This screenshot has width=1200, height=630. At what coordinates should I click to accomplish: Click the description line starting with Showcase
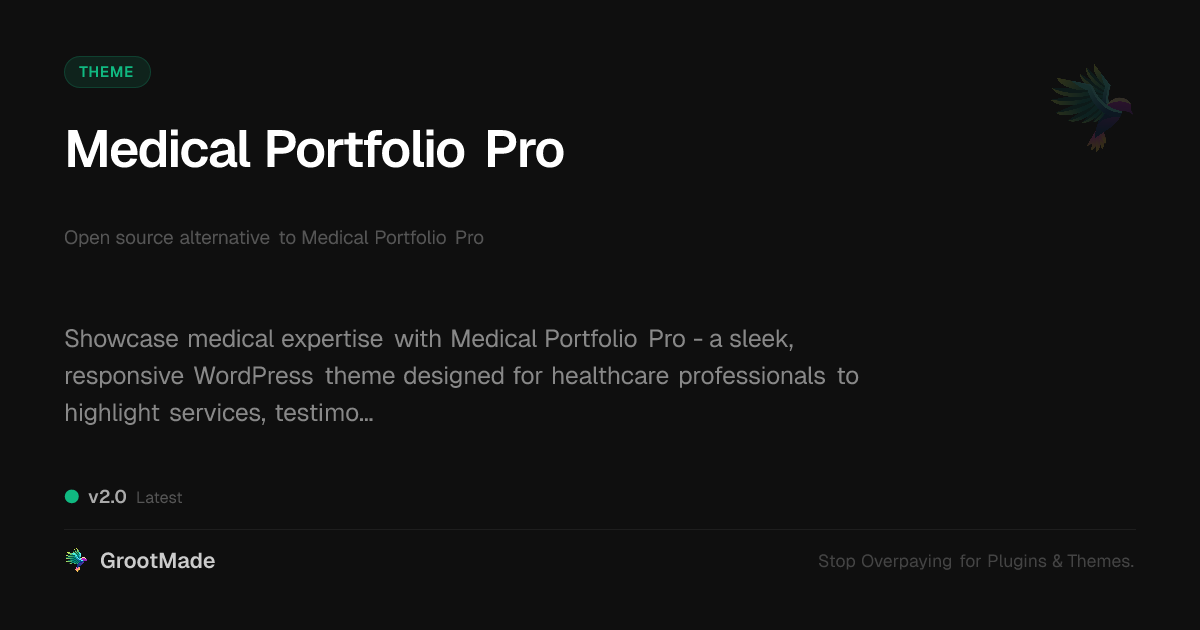(429, 339)
